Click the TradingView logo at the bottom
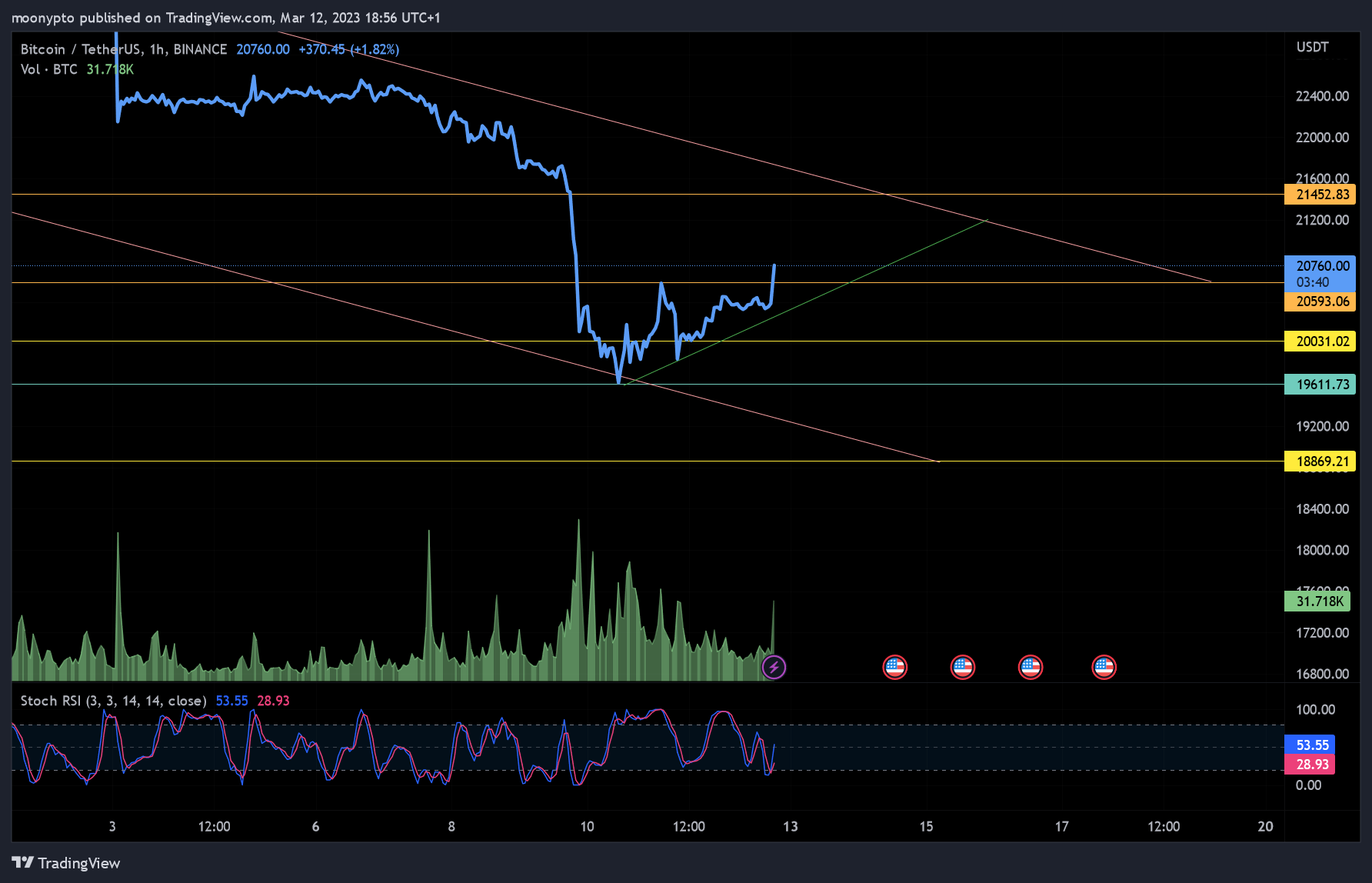The width and height of the screenshot is (1372, 883). (x=66, y=863)
